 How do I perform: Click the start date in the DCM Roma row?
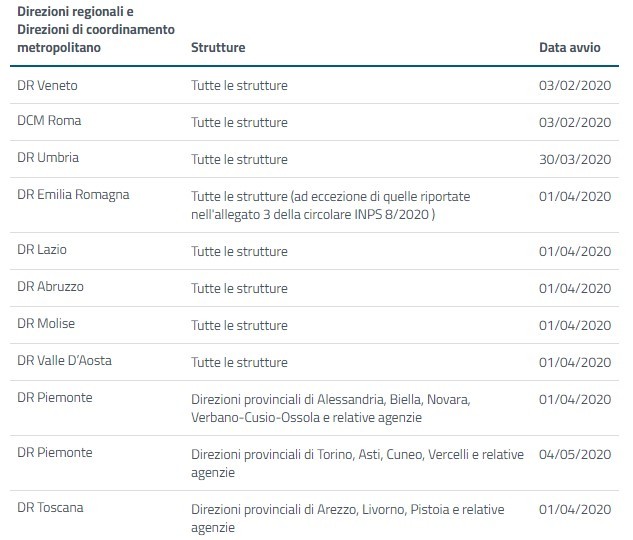[x=574, y=122]
